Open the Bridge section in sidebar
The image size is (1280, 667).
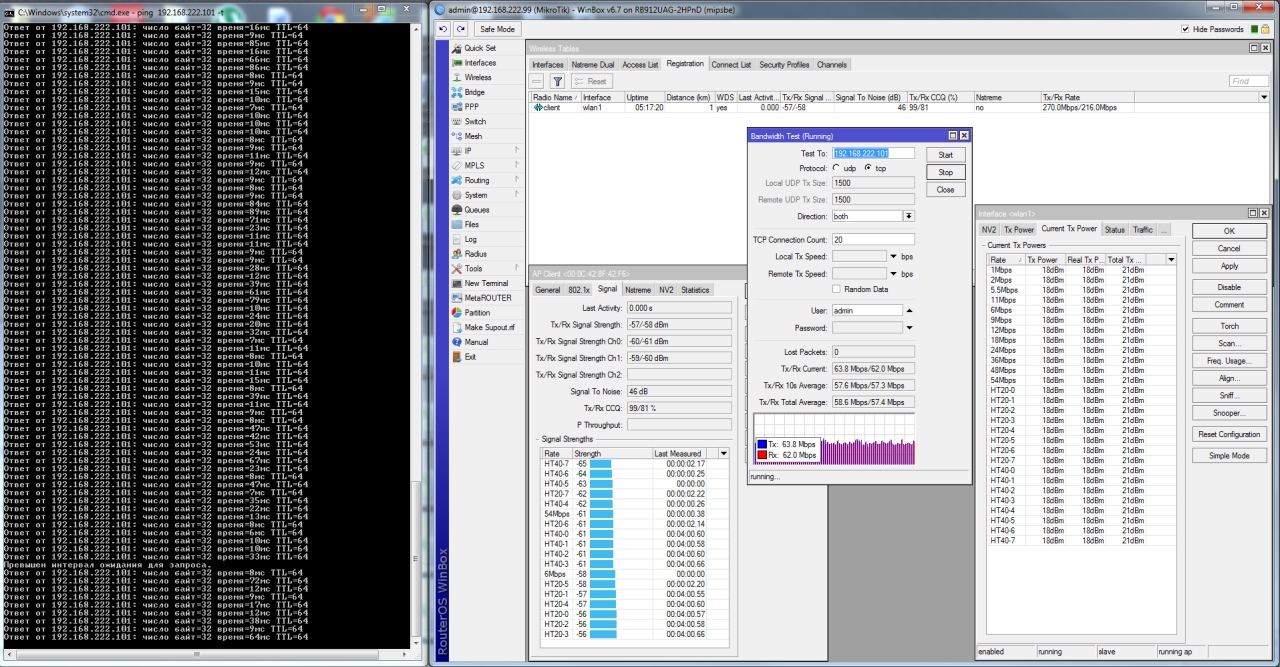[x=474, y=92]
